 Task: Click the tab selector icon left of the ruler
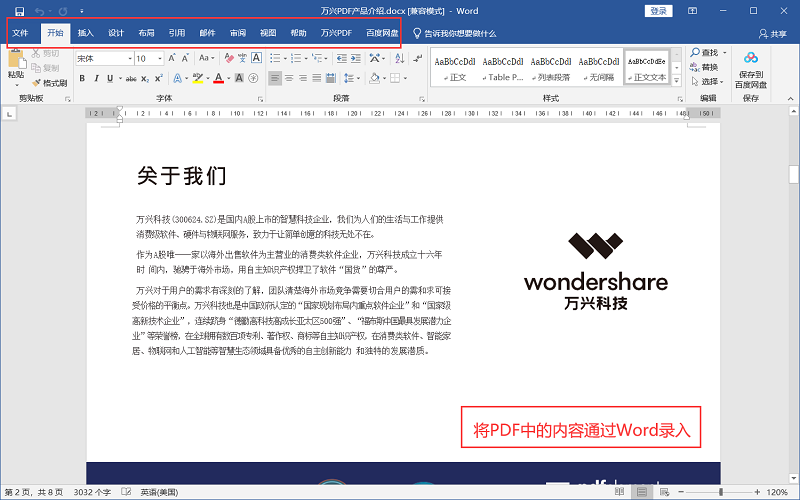point(9,115)
